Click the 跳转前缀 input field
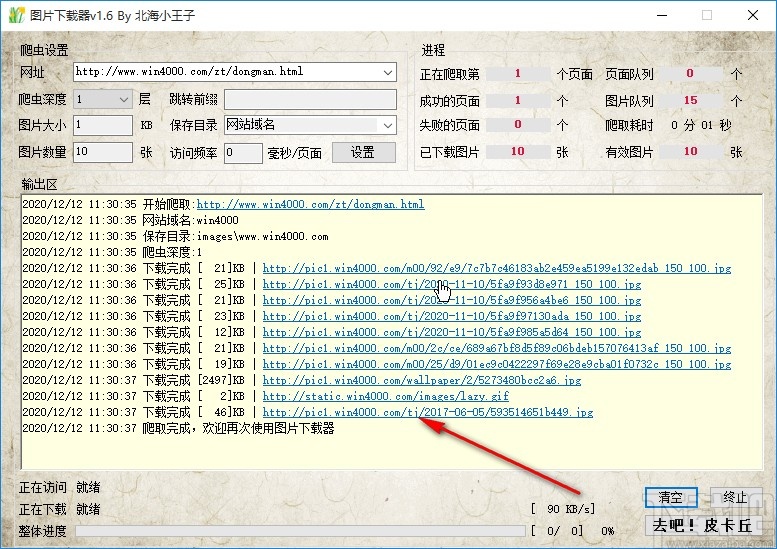This screenshot has width=777, height=549. pyautogui.click(x=310, y=99)
